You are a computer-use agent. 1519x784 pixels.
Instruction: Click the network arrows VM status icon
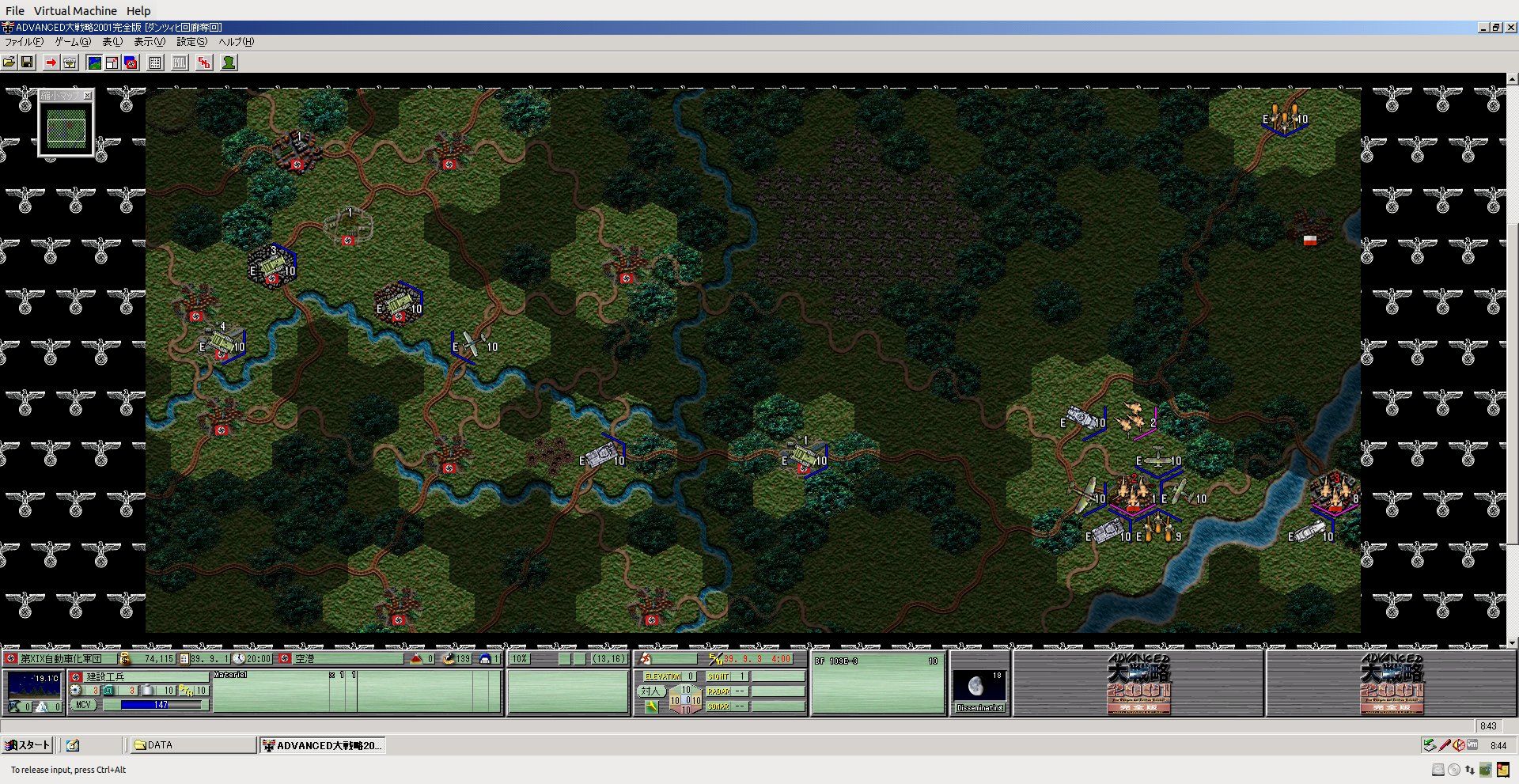pos(1470,770)
